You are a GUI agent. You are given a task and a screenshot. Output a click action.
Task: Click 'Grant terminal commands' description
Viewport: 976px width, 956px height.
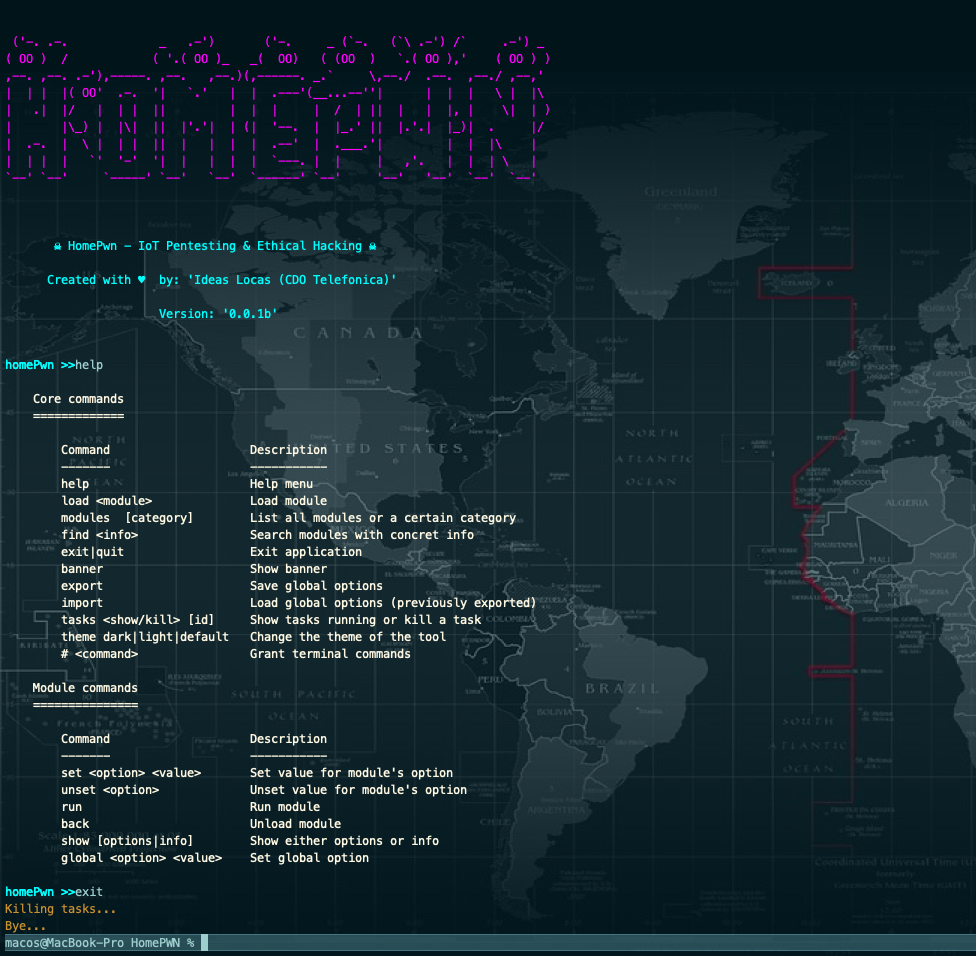tap(330, 654)
